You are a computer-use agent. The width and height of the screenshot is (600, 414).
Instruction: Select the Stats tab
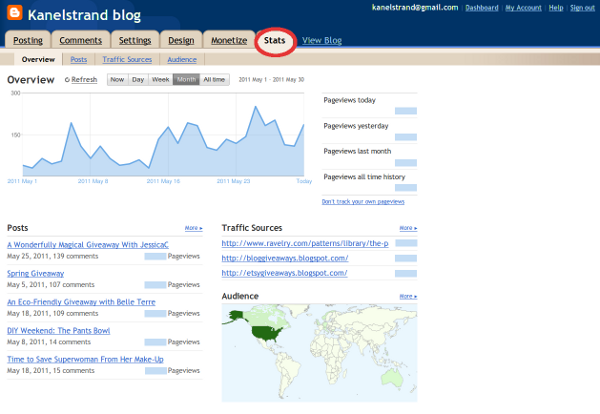pos(275,41)
